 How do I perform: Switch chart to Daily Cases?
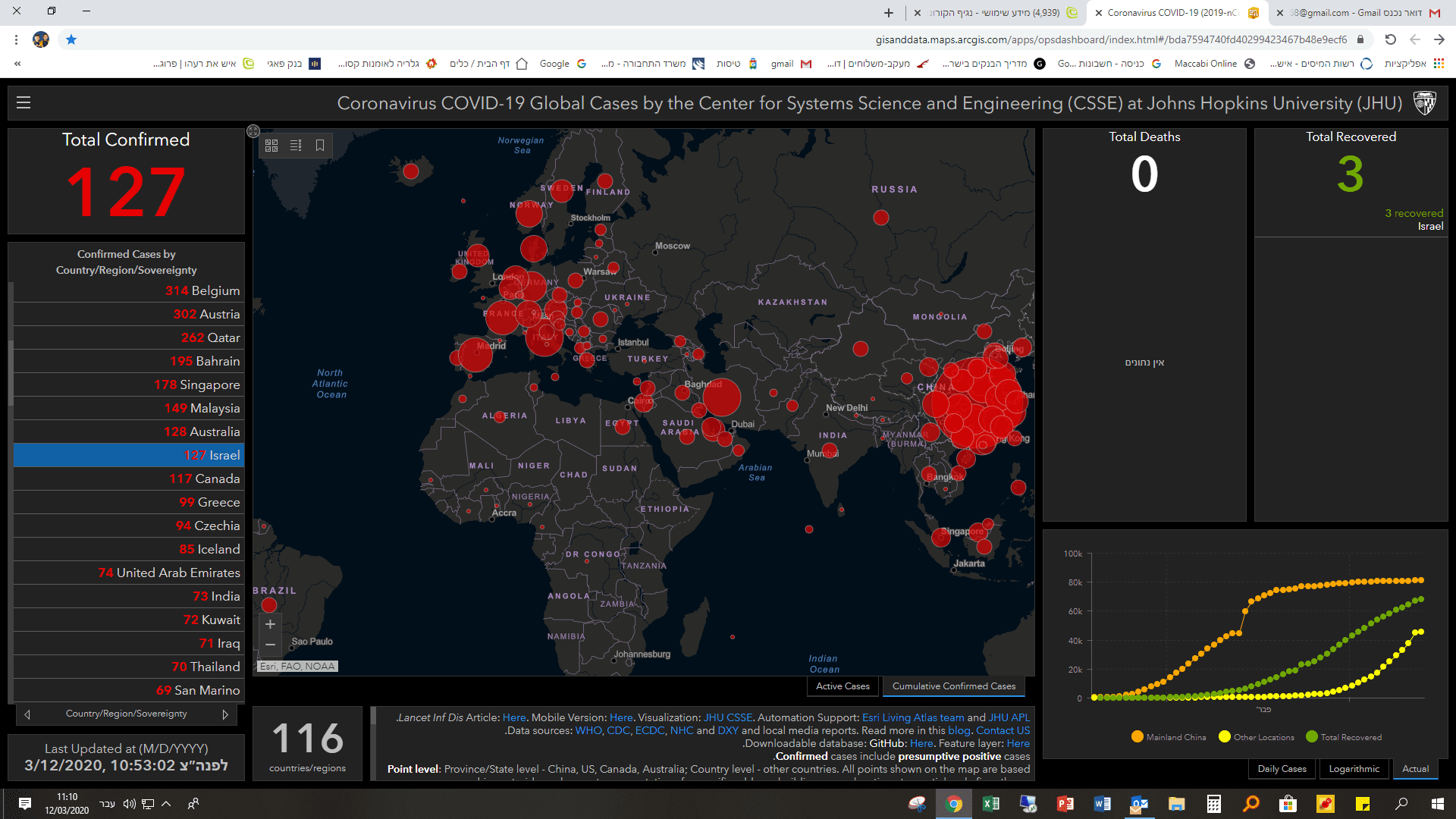click(1282, 769)
